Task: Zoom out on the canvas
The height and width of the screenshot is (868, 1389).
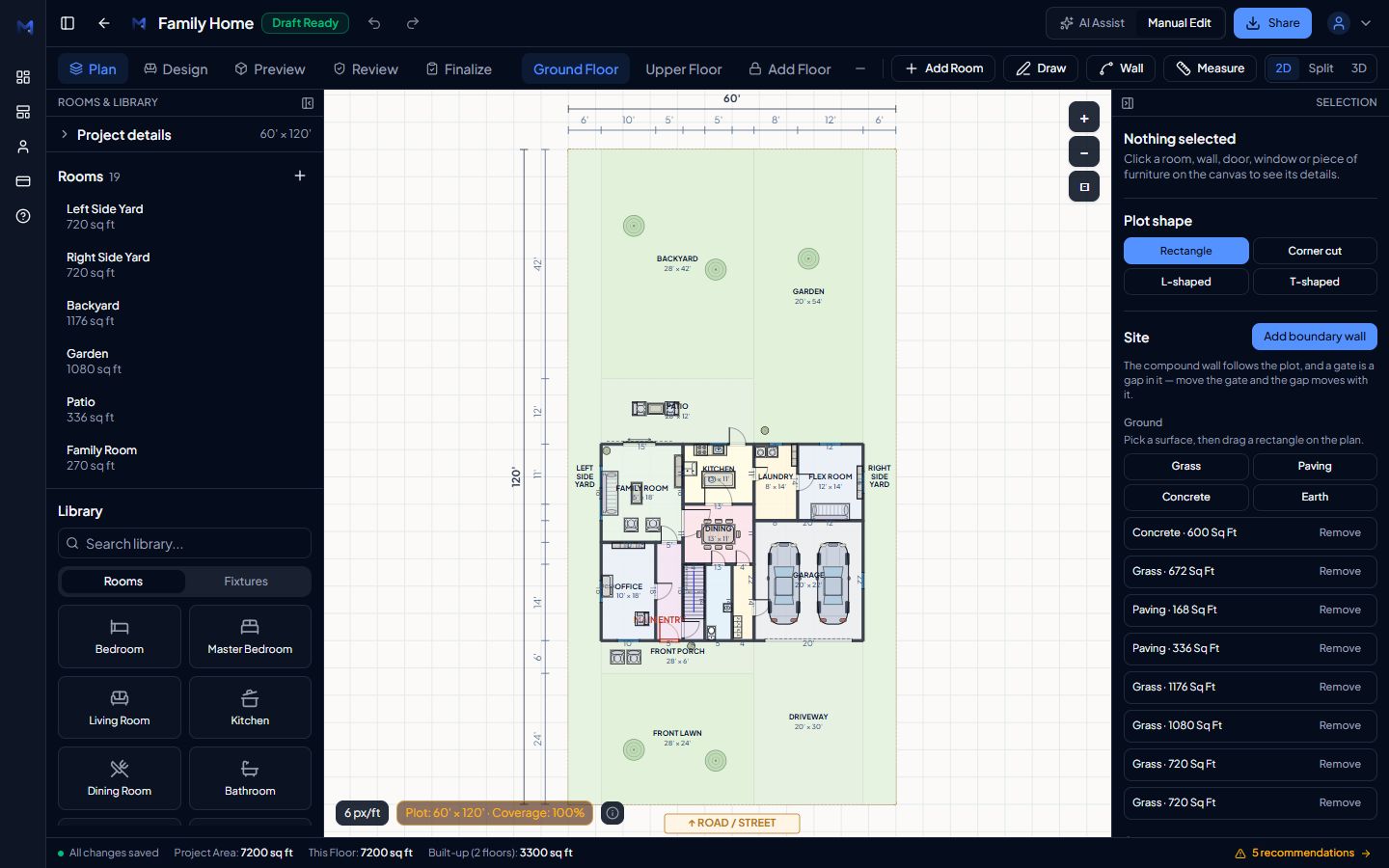Action: (x=1084, y=152)
